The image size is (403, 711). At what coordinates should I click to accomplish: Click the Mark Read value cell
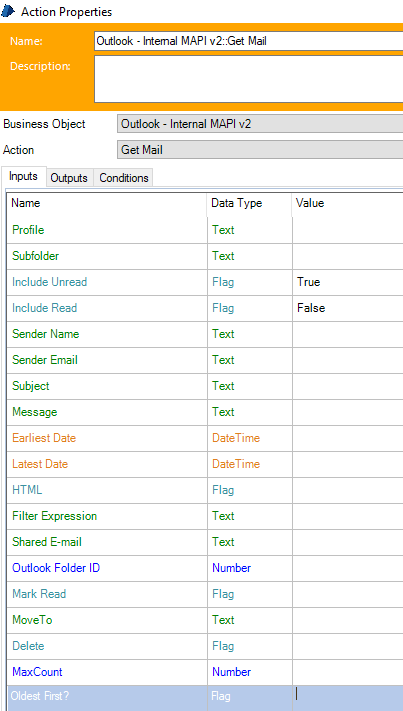pyautogui.click(x=348, y=594)
